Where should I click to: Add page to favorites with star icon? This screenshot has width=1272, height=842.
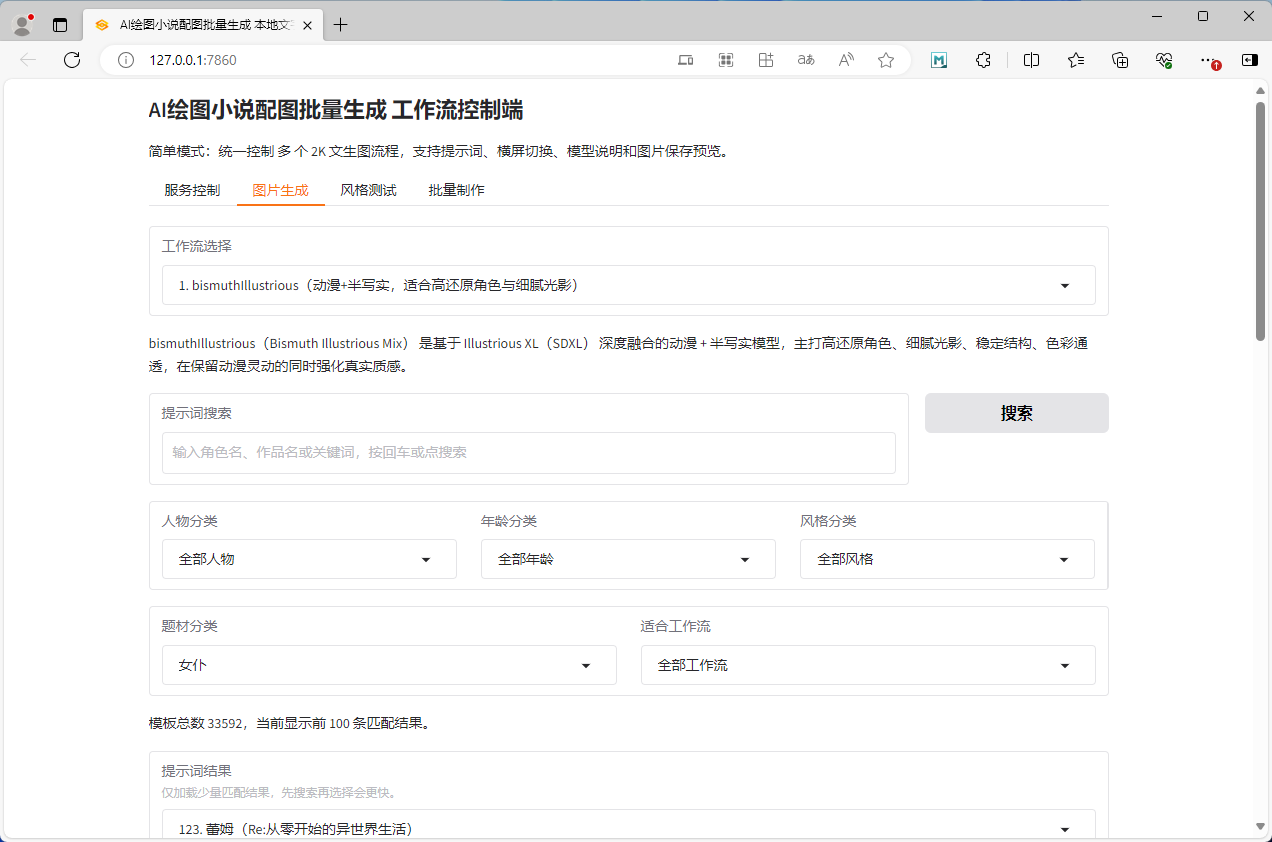(886, 60)
